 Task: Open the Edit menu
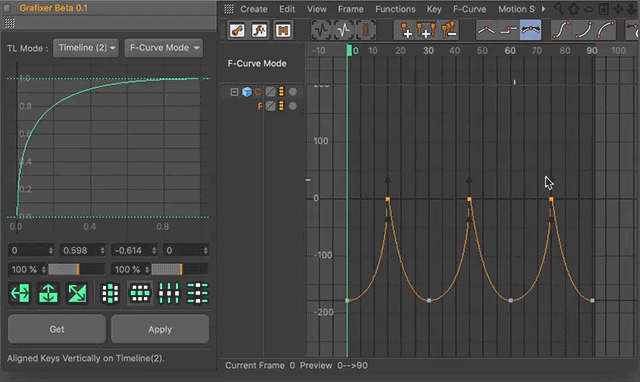(287, 9)
